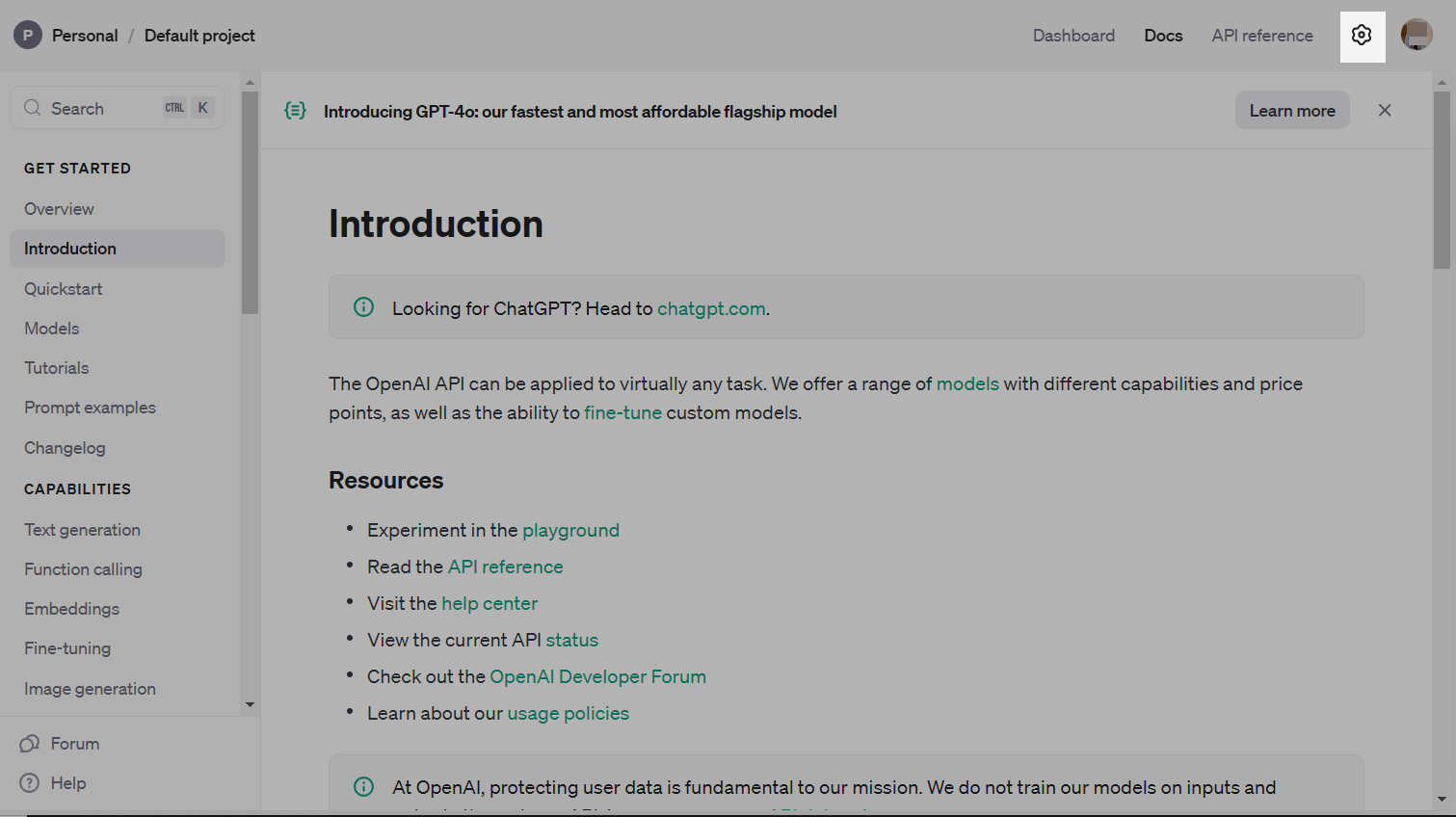Click the search magnifier icon
1456x817 pixels.
coord(32,107)
